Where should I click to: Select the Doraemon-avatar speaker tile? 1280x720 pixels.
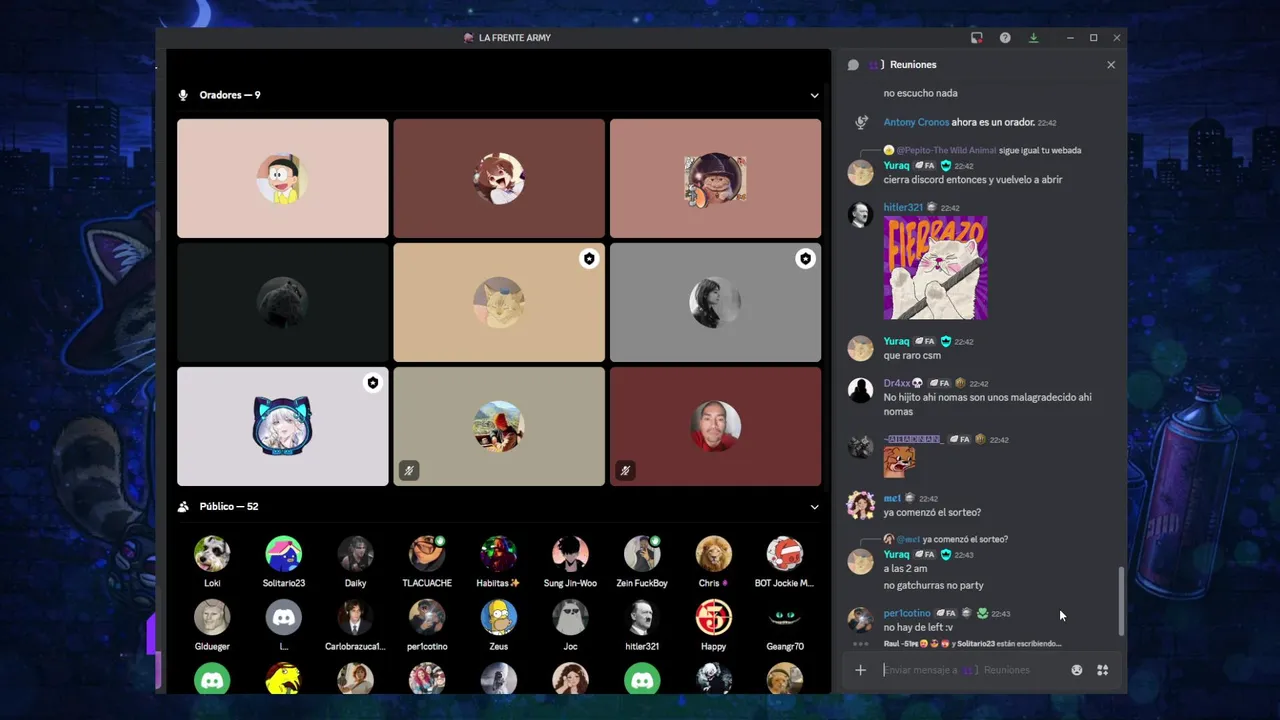pyautogui.click(x=283, y=178)
